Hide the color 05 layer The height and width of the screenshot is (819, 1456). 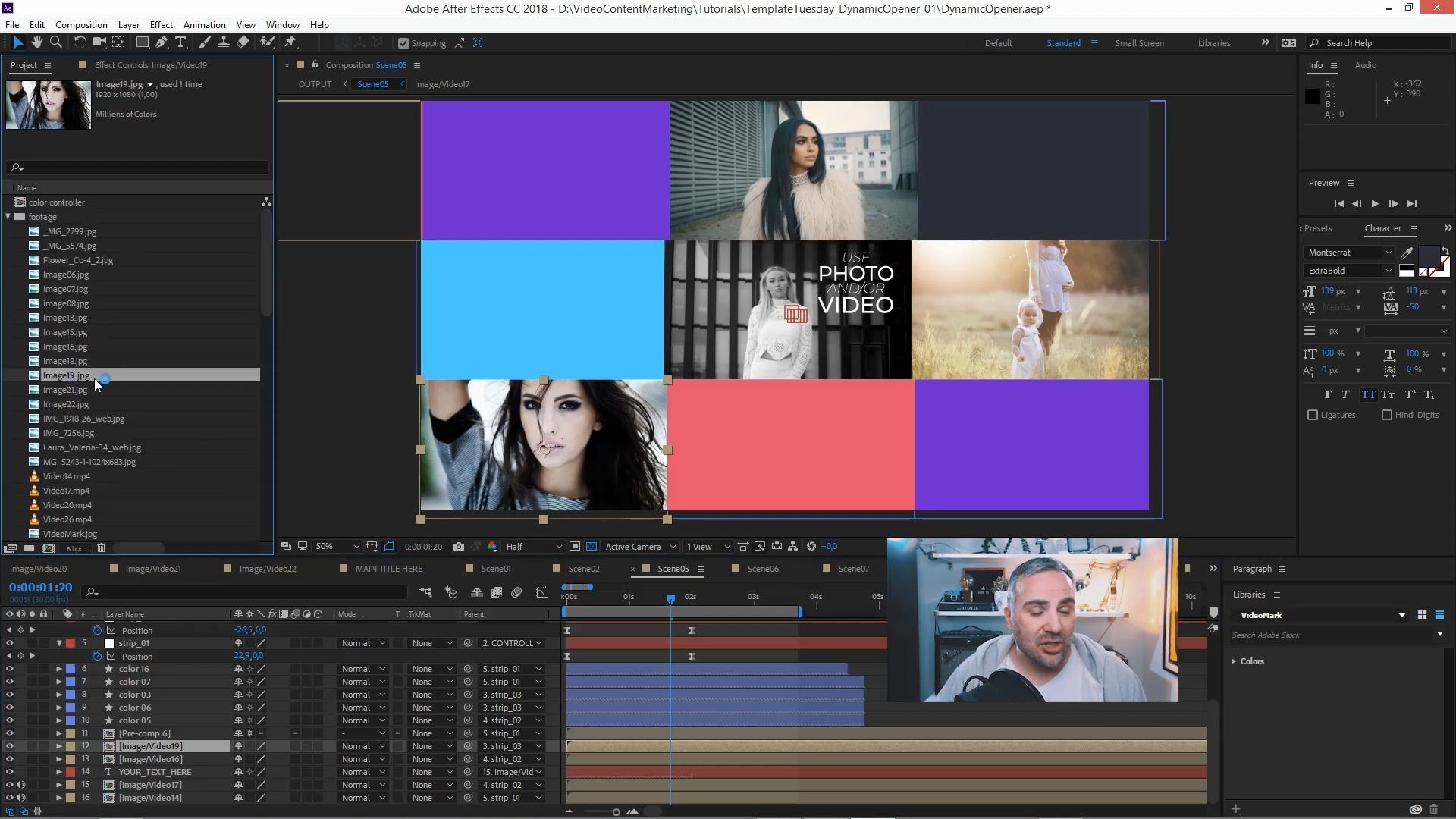click(9, 720)
